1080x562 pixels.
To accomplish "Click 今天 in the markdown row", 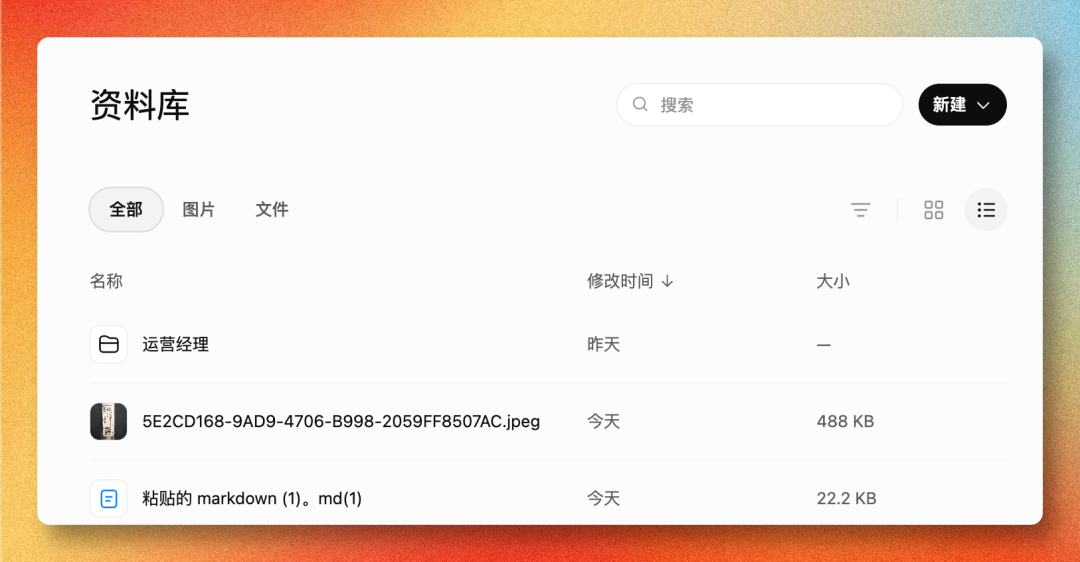I will point(603,499).
